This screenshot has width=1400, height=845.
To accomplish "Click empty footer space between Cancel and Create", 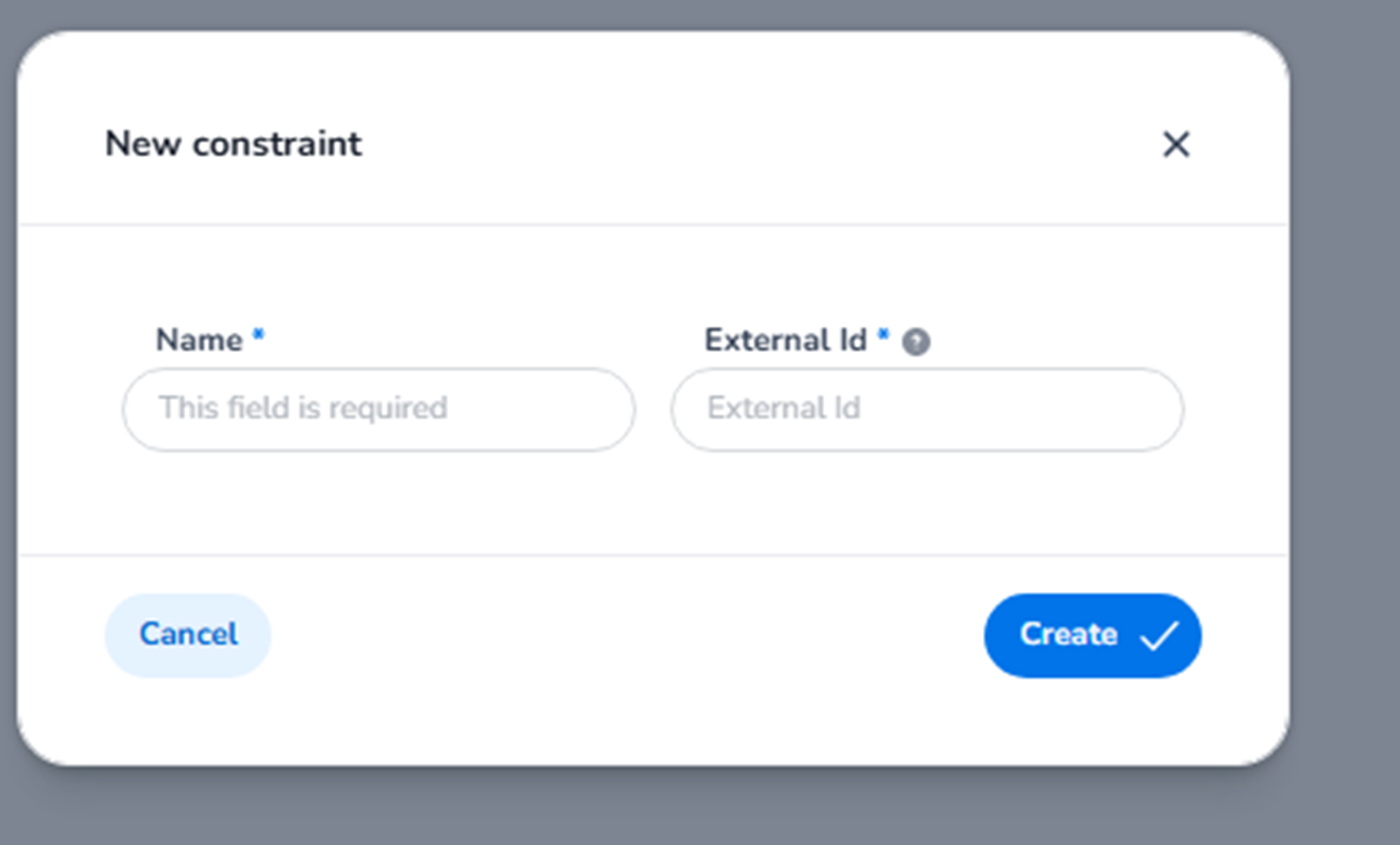I will 624,636.
